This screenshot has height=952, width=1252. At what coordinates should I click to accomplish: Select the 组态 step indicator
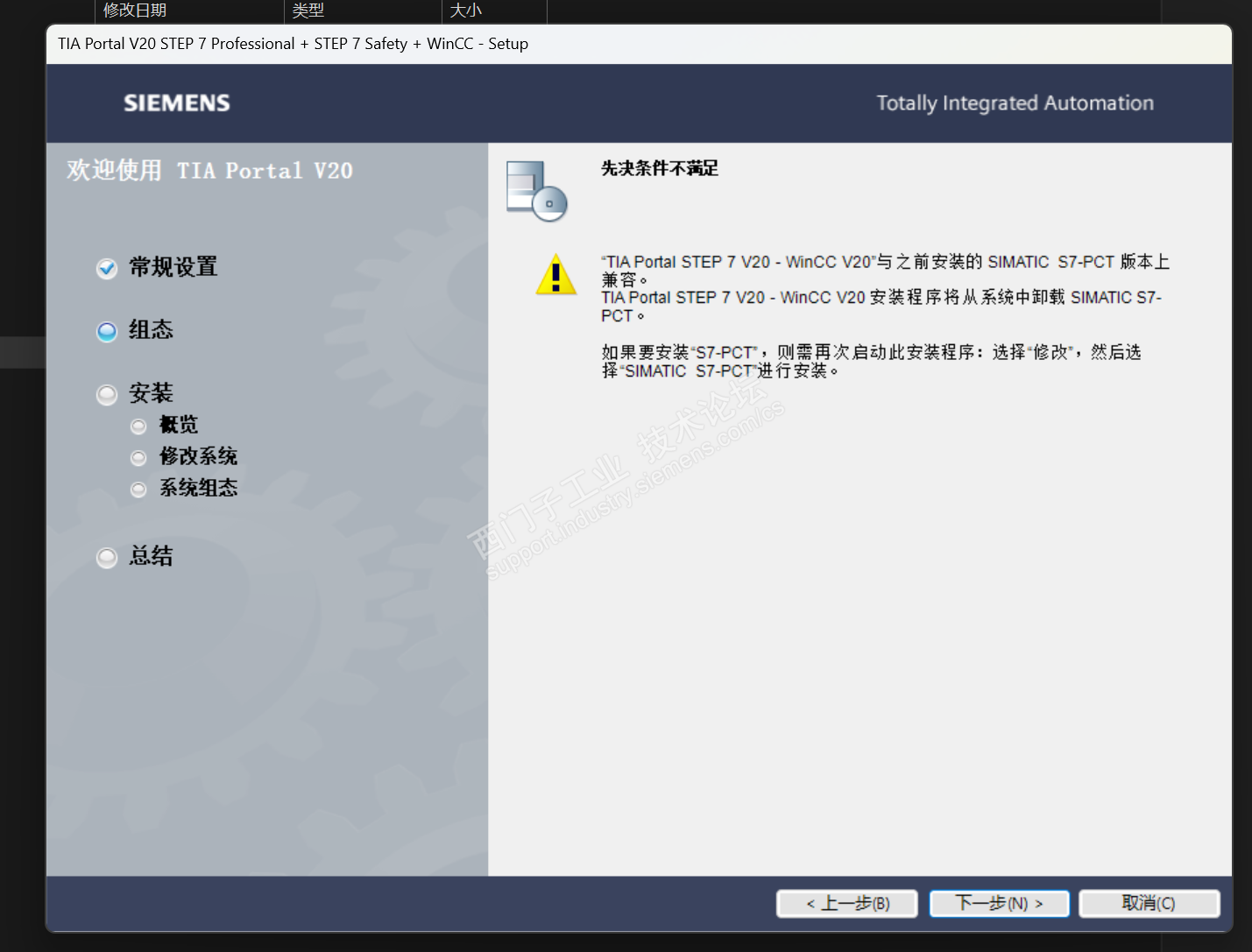107,331
